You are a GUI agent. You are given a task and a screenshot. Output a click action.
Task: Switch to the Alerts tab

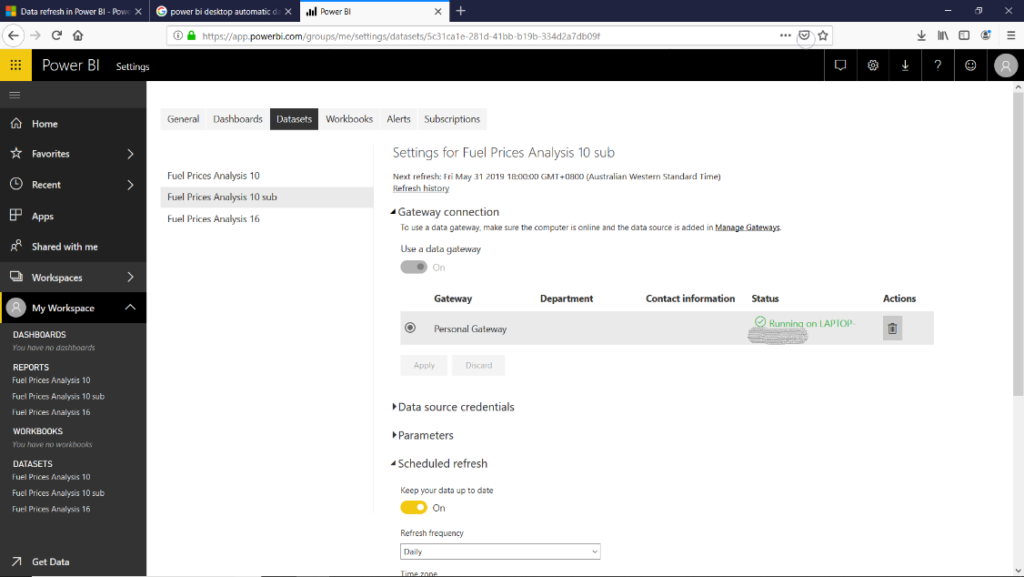click(x=398, y=119)
